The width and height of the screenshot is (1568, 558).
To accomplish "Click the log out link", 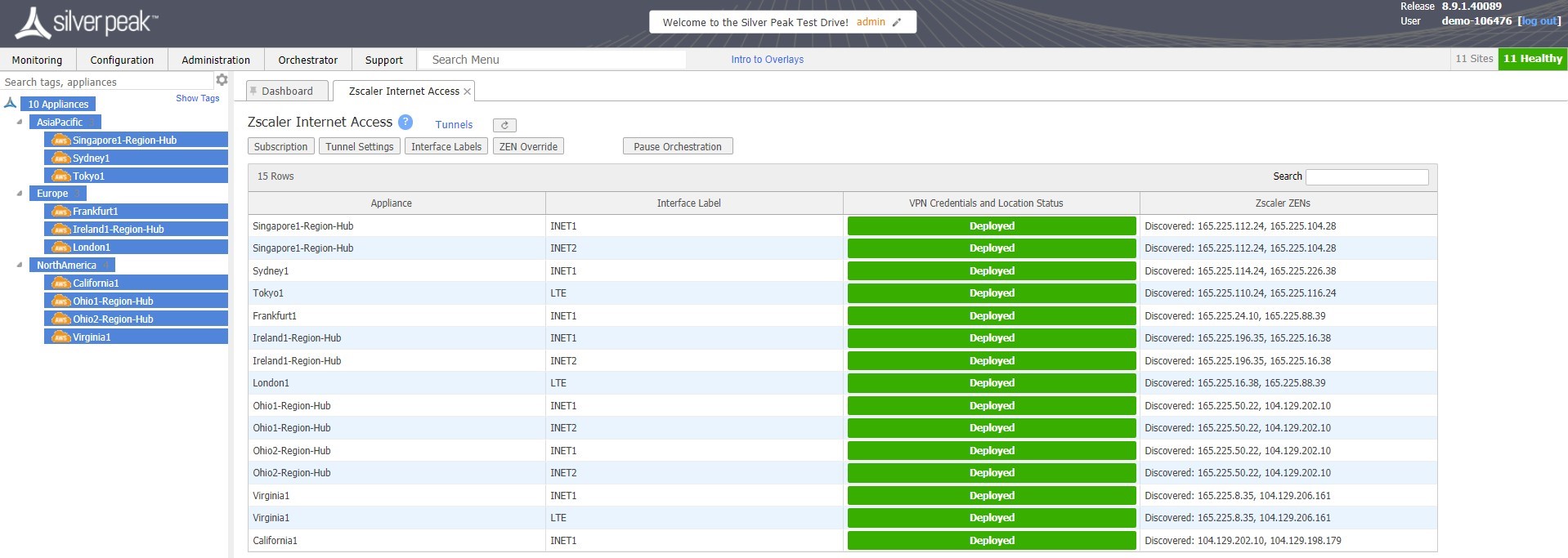I will pyautogui.click(x=1539, y=21).
